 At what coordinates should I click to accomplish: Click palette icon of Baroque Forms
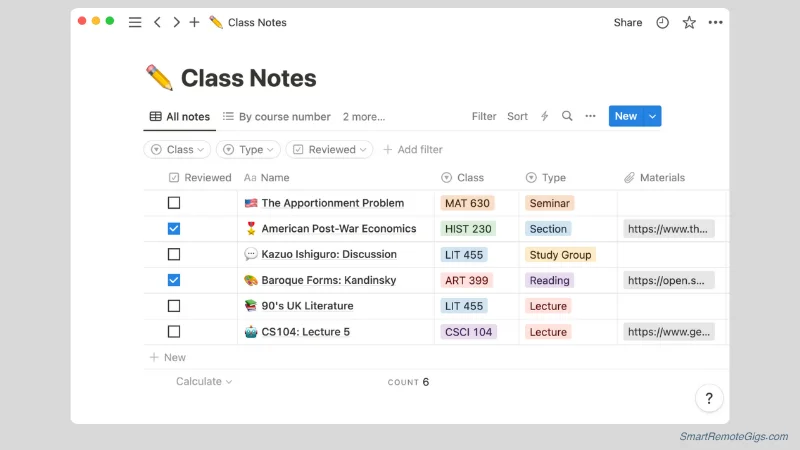251,280
